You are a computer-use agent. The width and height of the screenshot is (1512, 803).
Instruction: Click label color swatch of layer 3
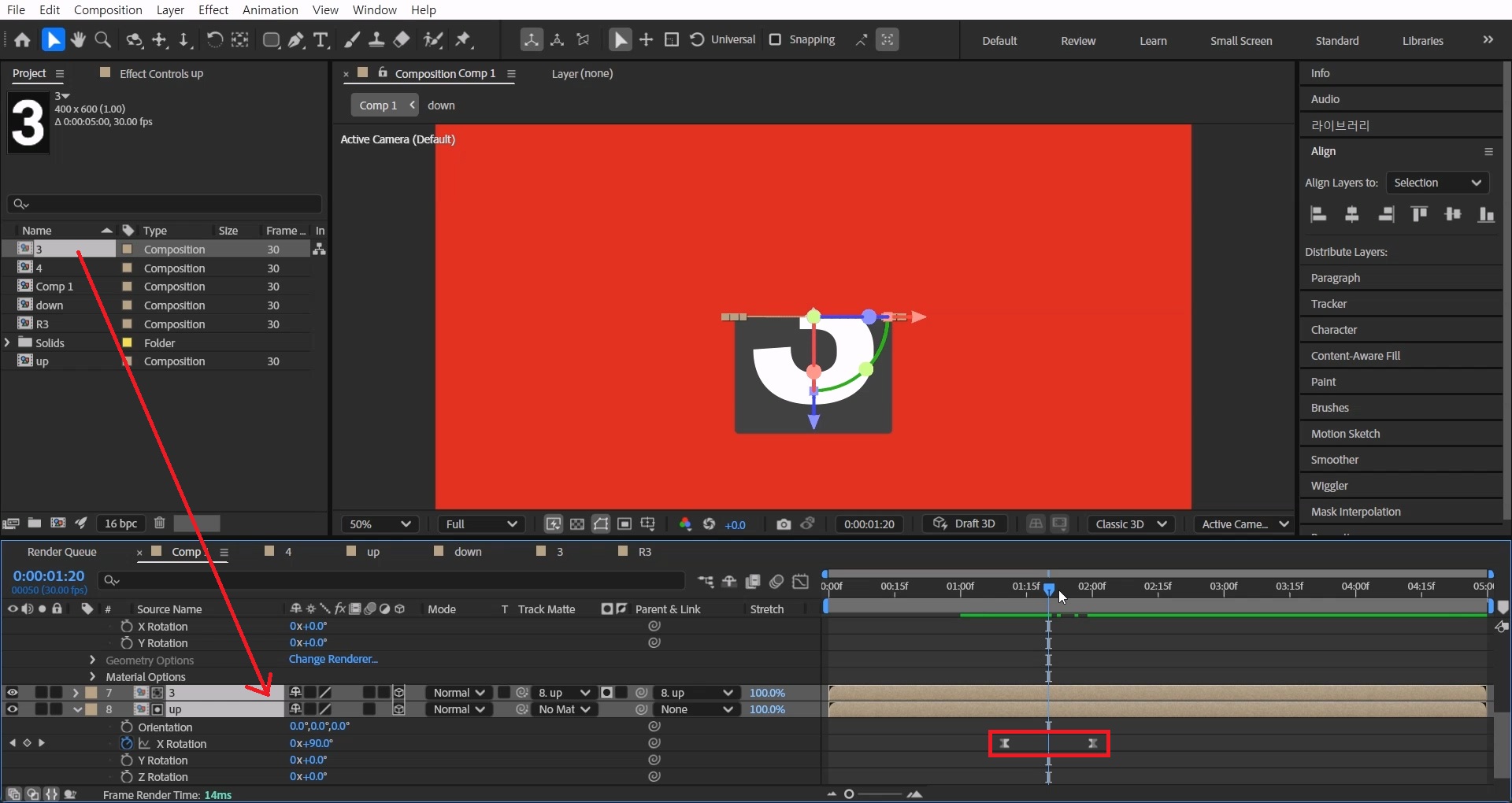[x=91, y=693]
